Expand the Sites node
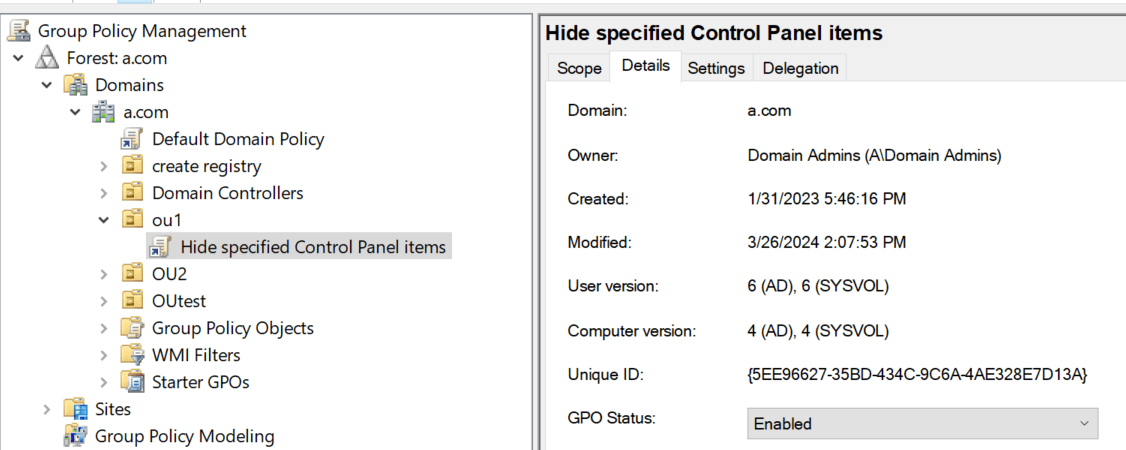The height and width of the screenshot is (450, 1126). click(47, 409)
